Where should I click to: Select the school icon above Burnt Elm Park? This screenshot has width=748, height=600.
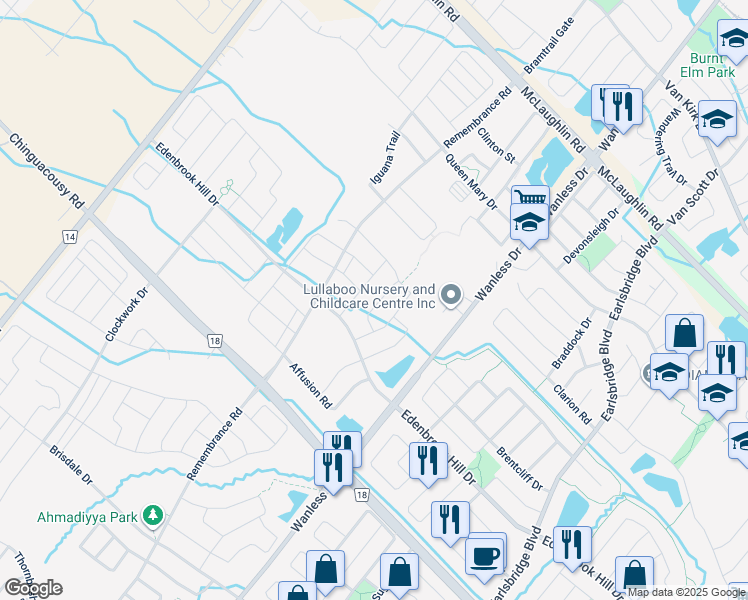(735, 39)
